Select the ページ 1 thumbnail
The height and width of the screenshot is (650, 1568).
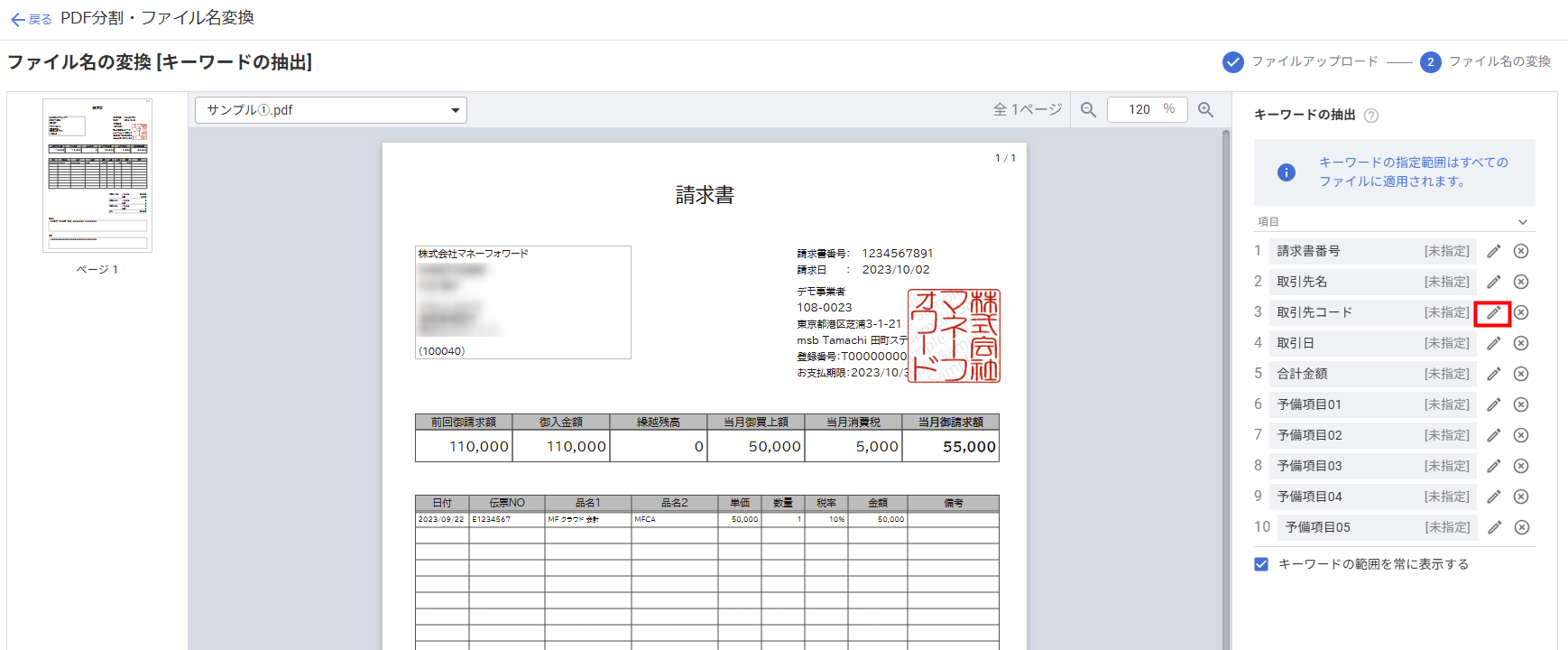[97, 175]
